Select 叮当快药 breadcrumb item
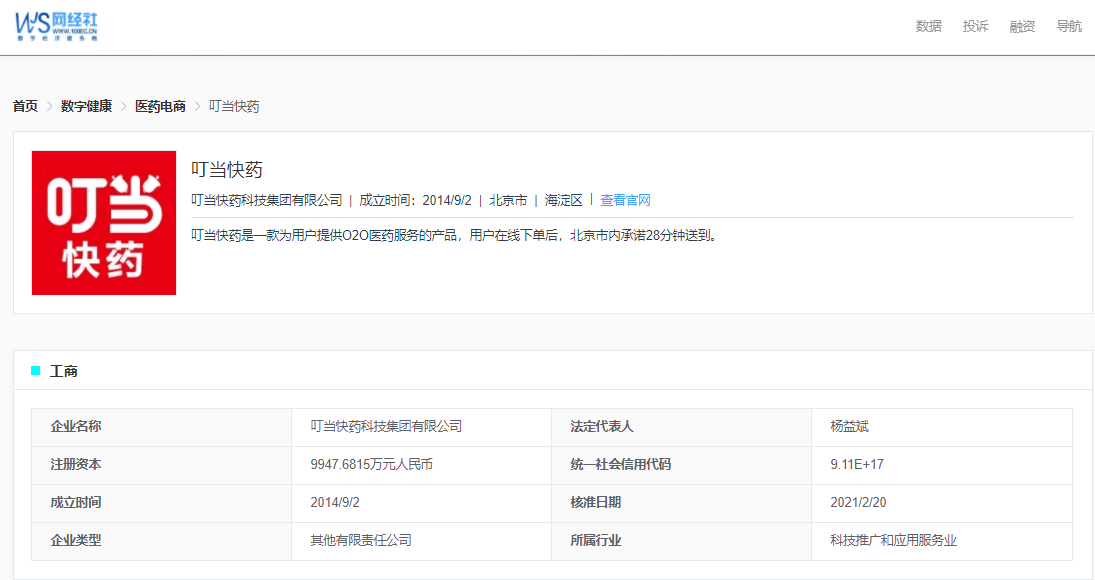 coord(234,106)
